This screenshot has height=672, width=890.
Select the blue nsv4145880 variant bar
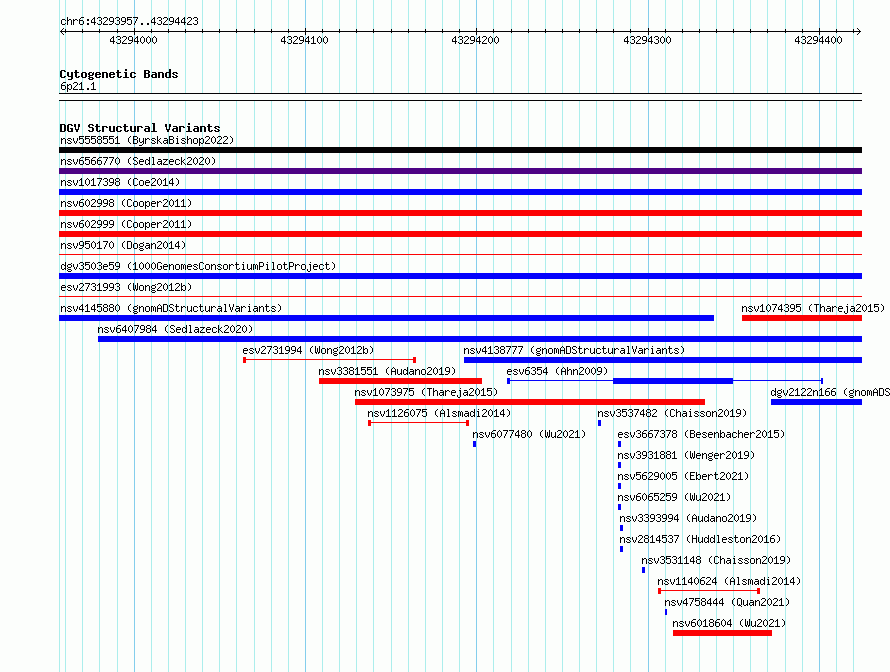tap(387, 318)
